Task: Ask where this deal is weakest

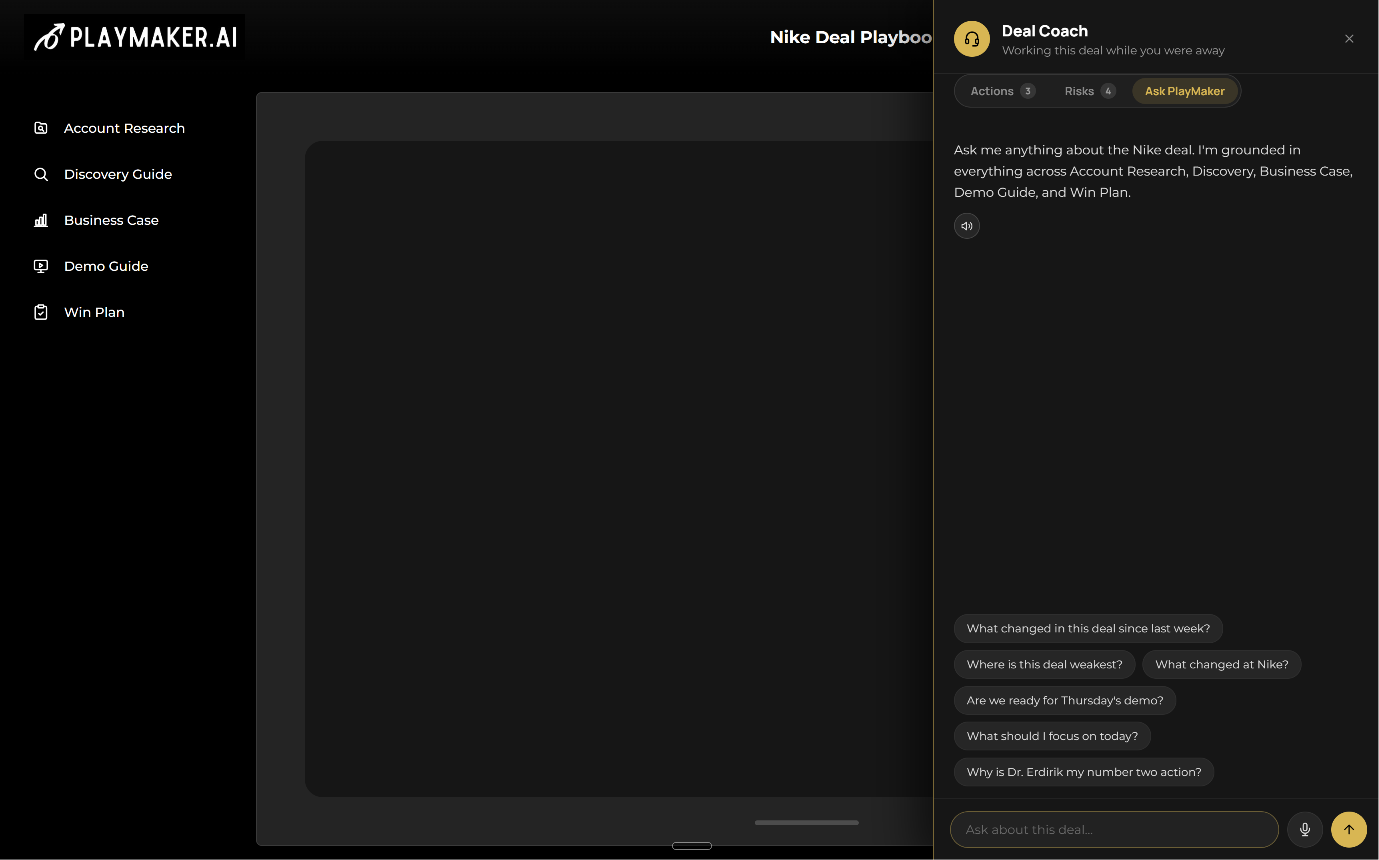Action: [x=1045, y=665]
